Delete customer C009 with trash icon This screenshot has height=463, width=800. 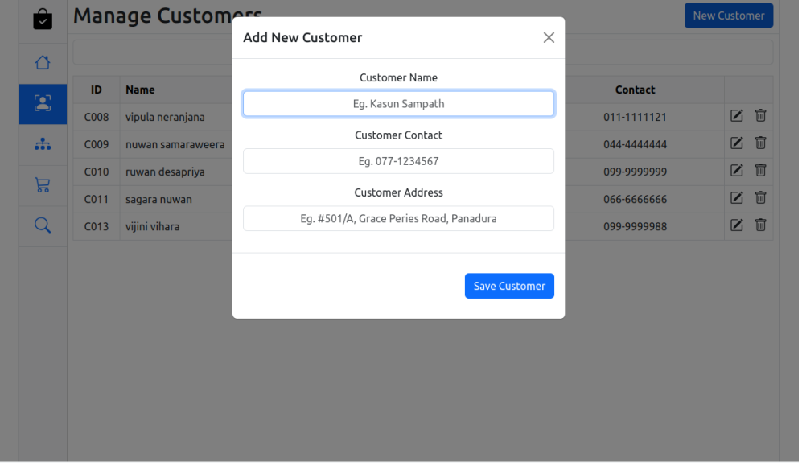click(760, 144)
